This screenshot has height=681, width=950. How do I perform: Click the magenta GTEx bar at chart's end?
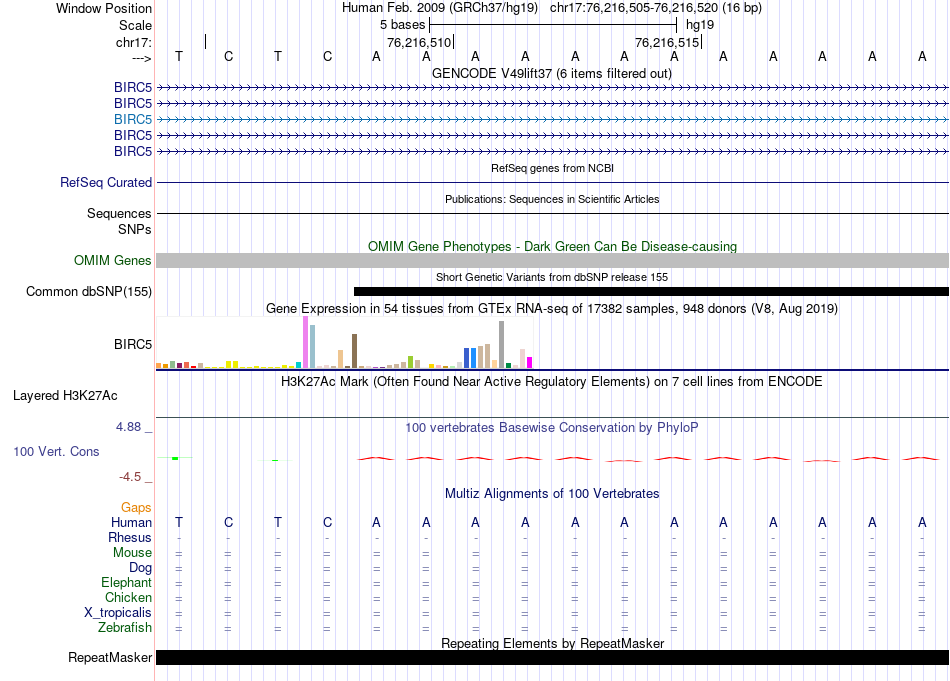(530, 363)
